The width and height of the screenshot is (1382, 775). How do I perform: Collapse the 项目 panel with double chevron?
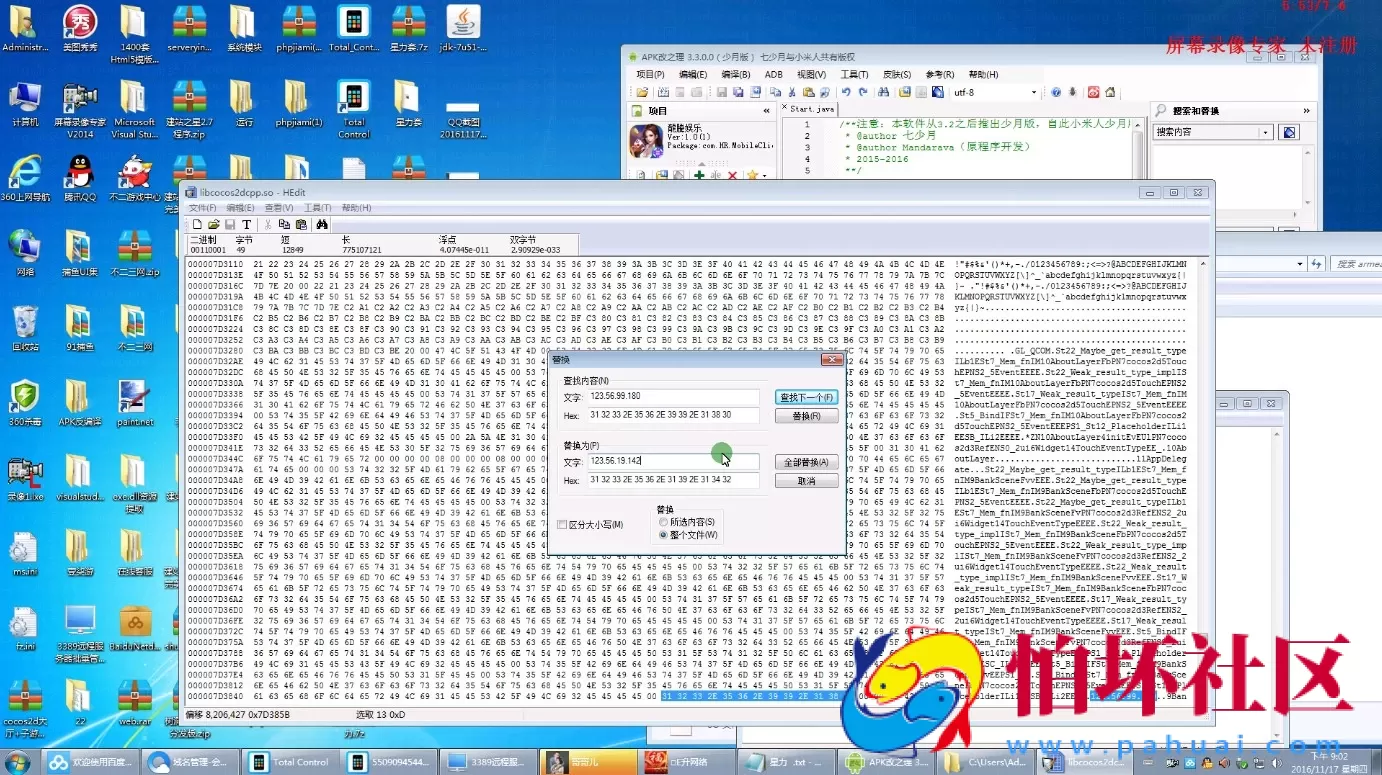[768, 111]
